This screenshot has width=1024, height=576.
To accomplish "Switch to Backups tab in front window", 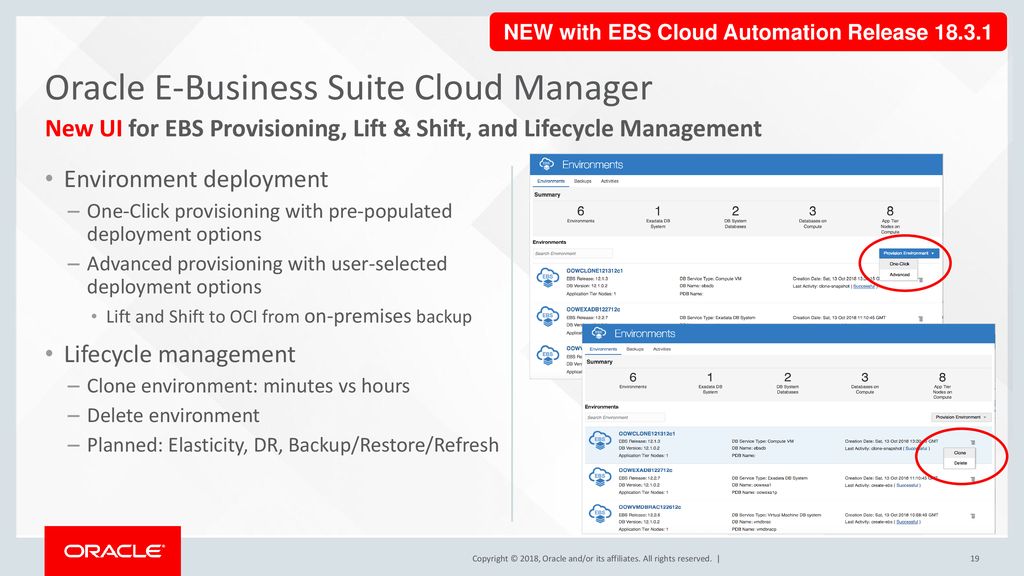I will click(635, 349).
